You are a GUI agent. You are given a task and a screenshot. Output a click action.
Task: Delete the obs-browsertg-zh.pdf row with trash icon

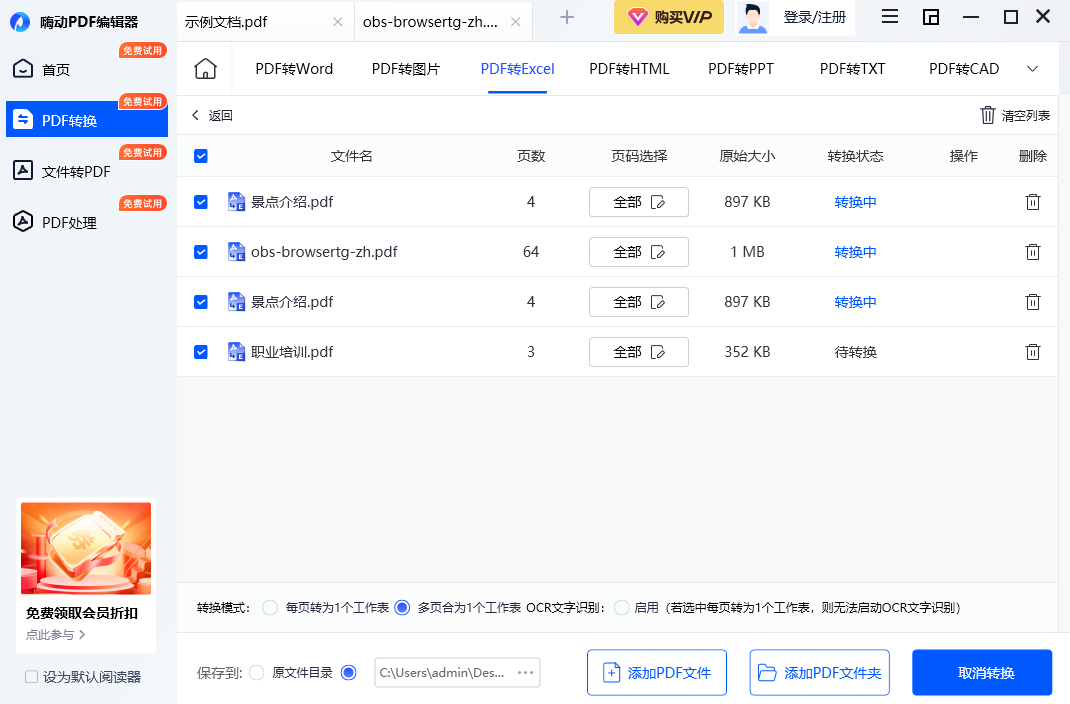coord(1033,252)
